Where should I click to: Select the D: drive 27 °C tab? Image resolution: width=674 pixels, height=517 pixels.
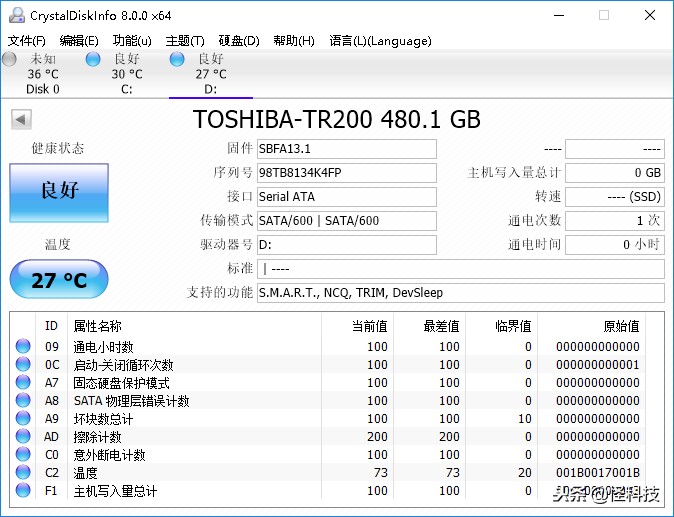(x=211, y=73)
